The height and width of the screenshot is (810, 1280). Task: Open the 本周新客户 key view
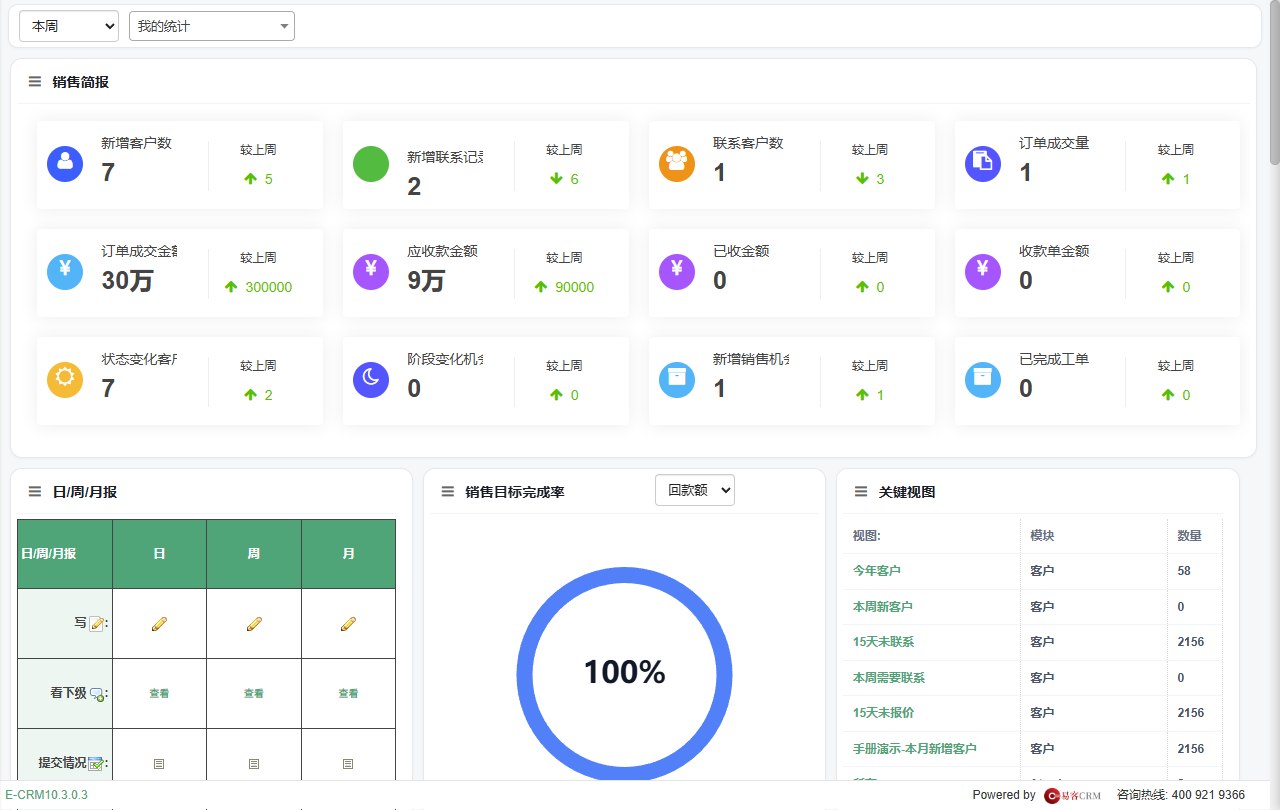click(883, 607)
